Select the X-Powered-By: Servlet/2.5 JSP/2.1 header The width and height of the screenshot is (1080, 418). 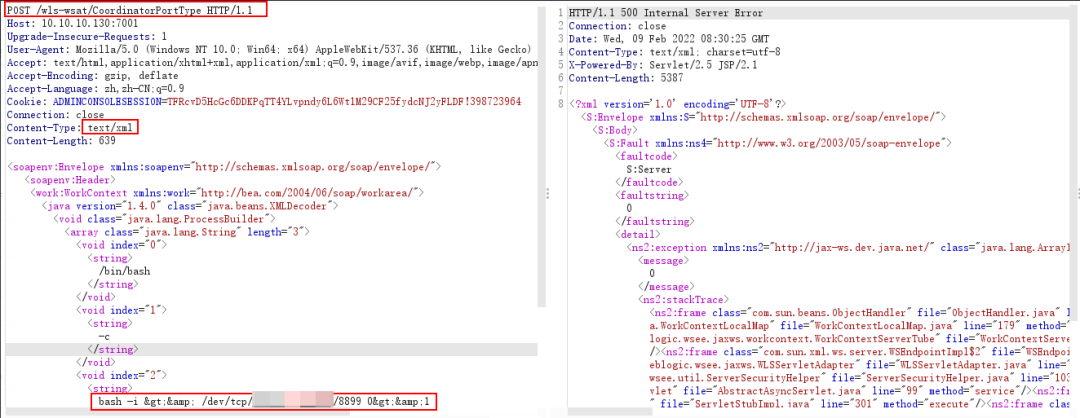[661, 65]
